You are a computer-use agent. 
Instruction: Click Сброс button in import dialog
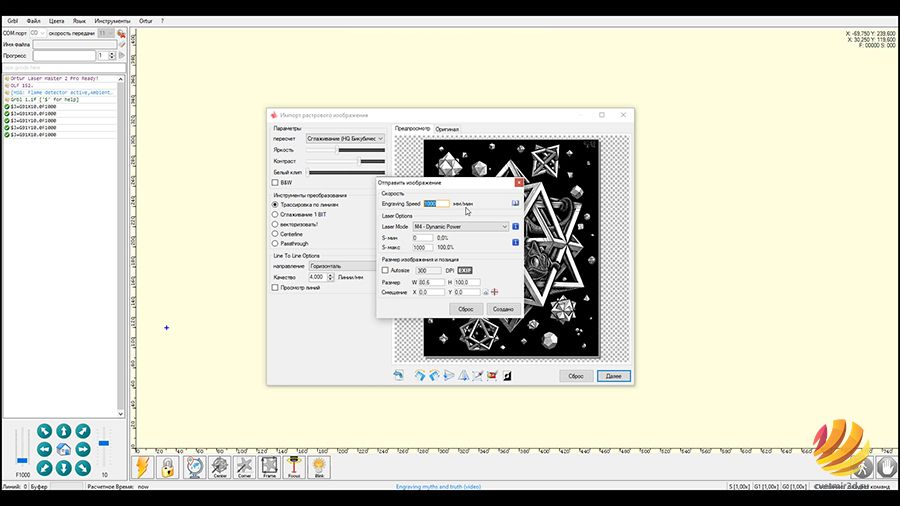tap(576, 376)
